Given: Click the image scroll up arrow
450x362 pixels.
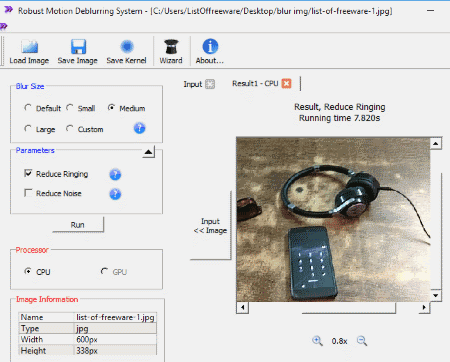Looking at the screenshot, I should (436, 144).
